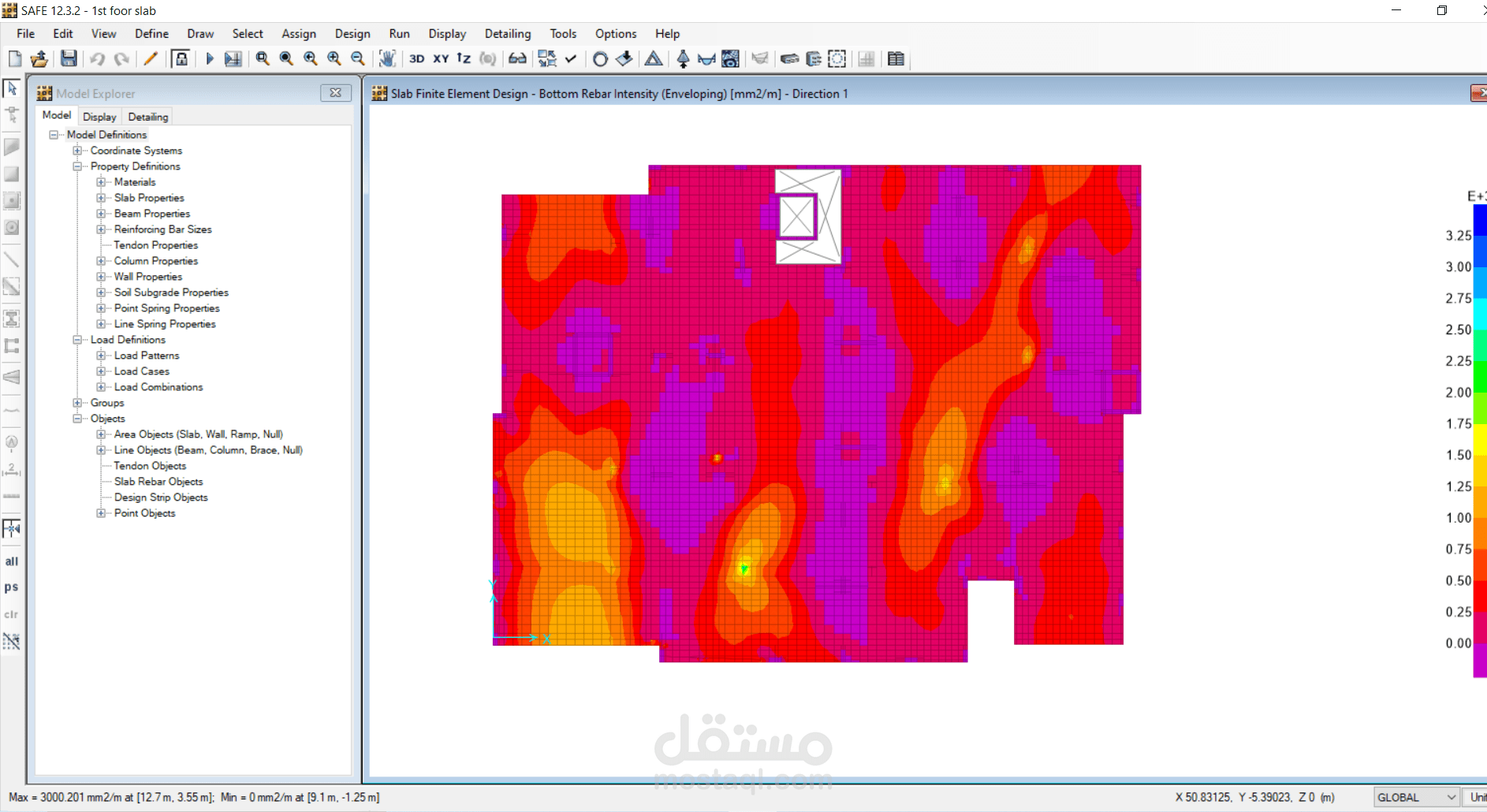Collapse the Load Definitions node
The height and width of the screenshot is (812, 1487).
(77, 340)
